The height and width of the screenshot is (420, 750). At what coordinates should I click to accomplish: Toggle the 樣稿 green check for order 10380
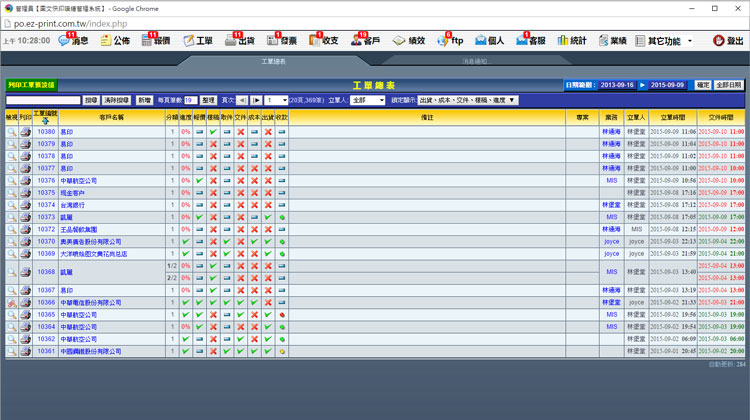(213, 132)
